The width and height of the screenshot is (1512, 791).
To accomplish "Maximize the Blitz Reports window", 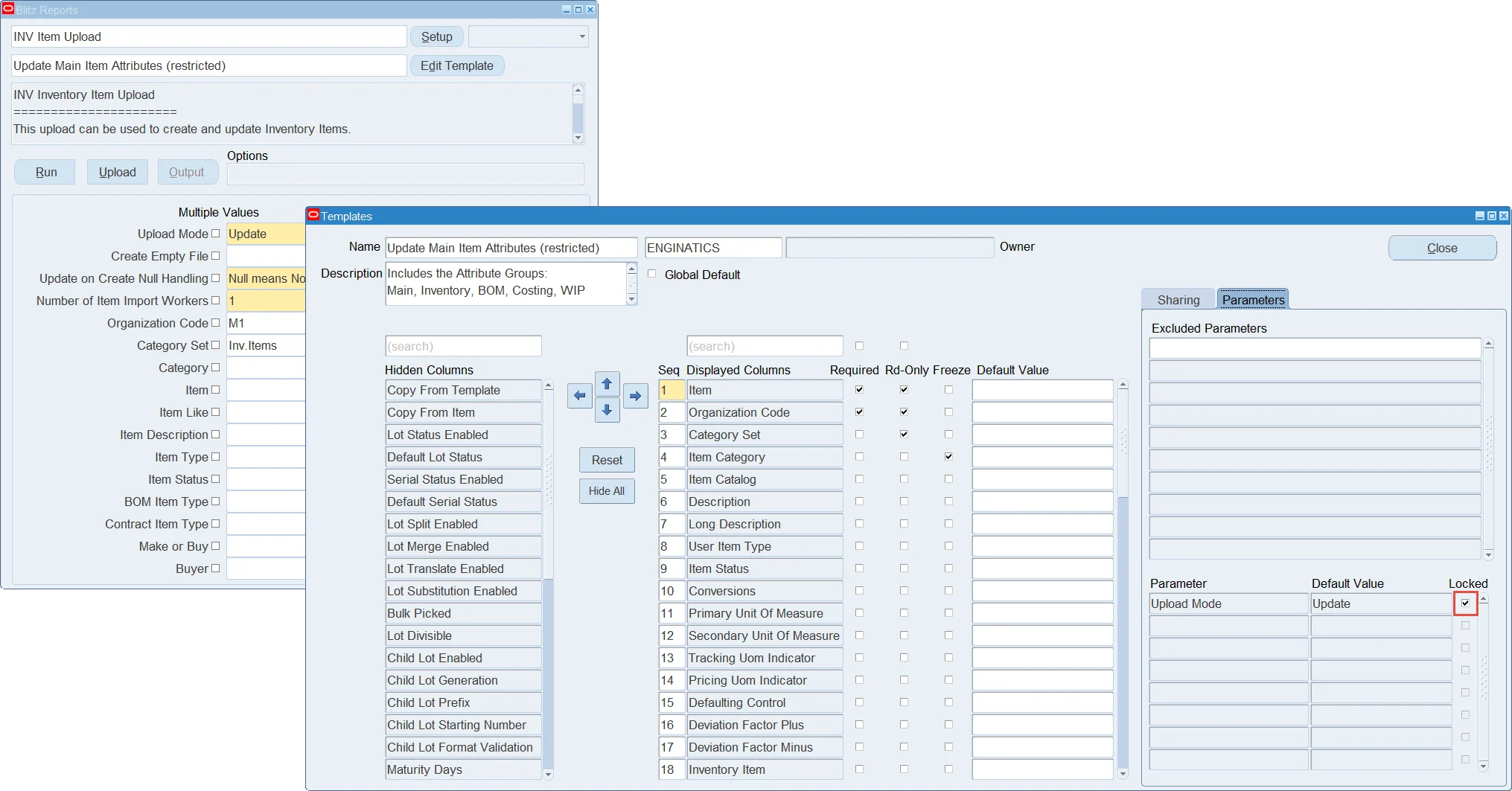I will click(578, 10).
